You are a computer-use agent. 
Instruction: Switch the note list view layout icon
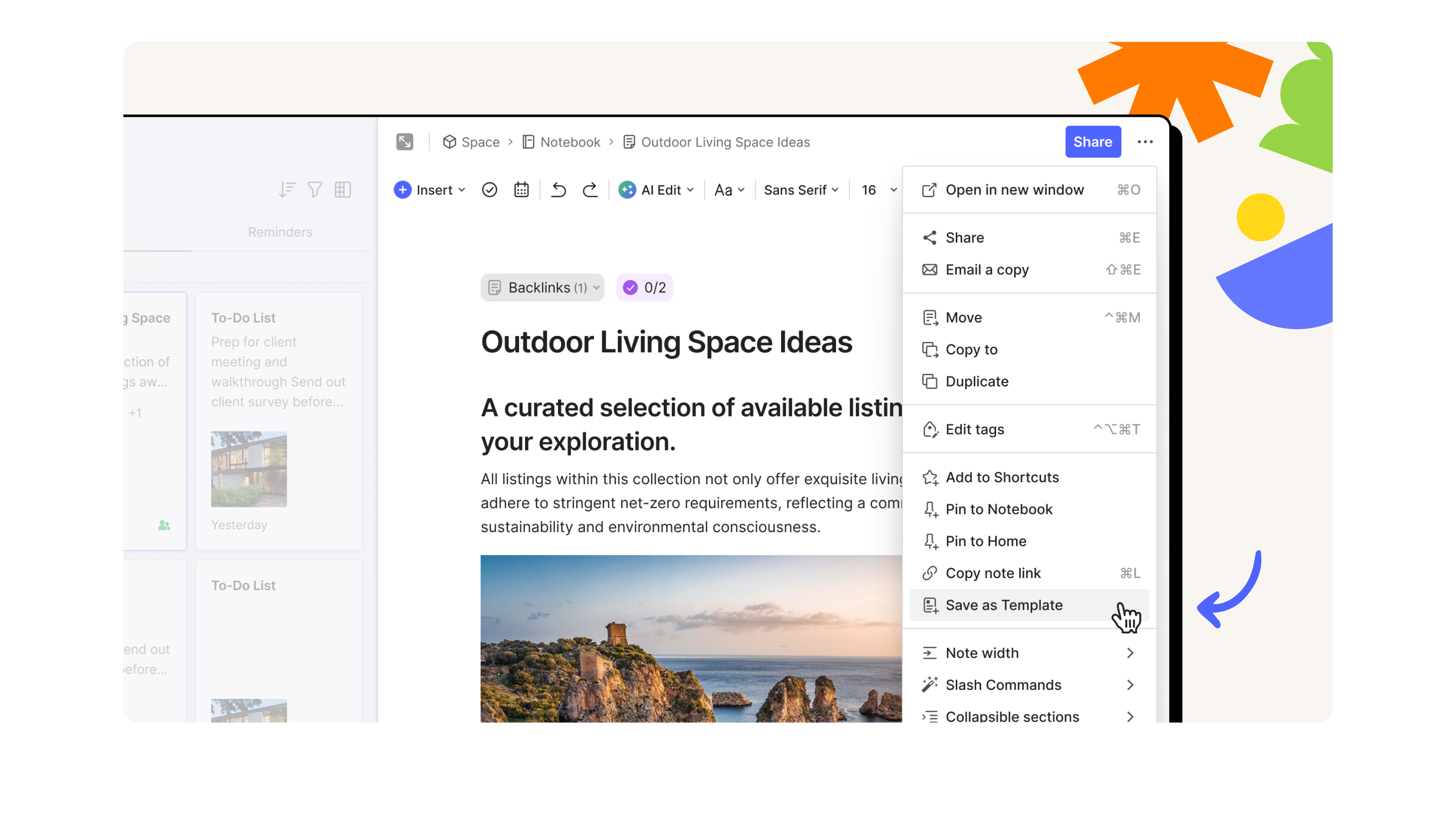click(x=343, y=189)
